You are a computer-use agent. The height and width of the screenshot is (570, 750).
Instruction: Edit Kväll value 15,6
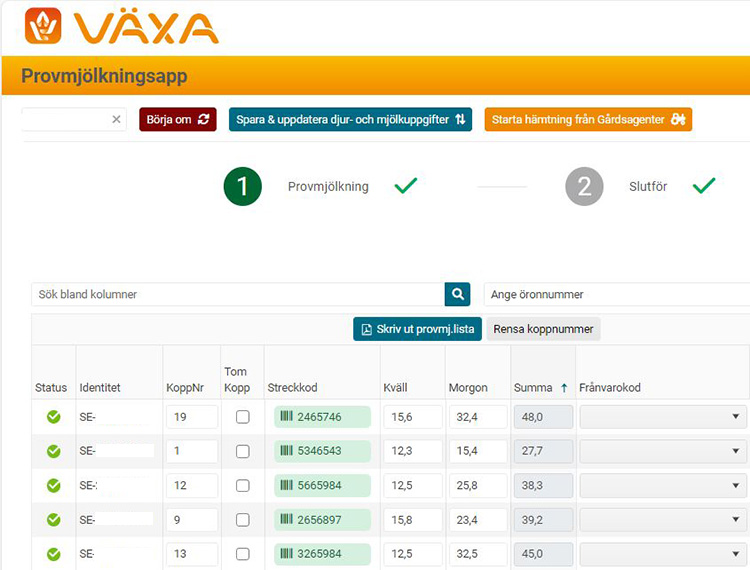tap(413, 417)
